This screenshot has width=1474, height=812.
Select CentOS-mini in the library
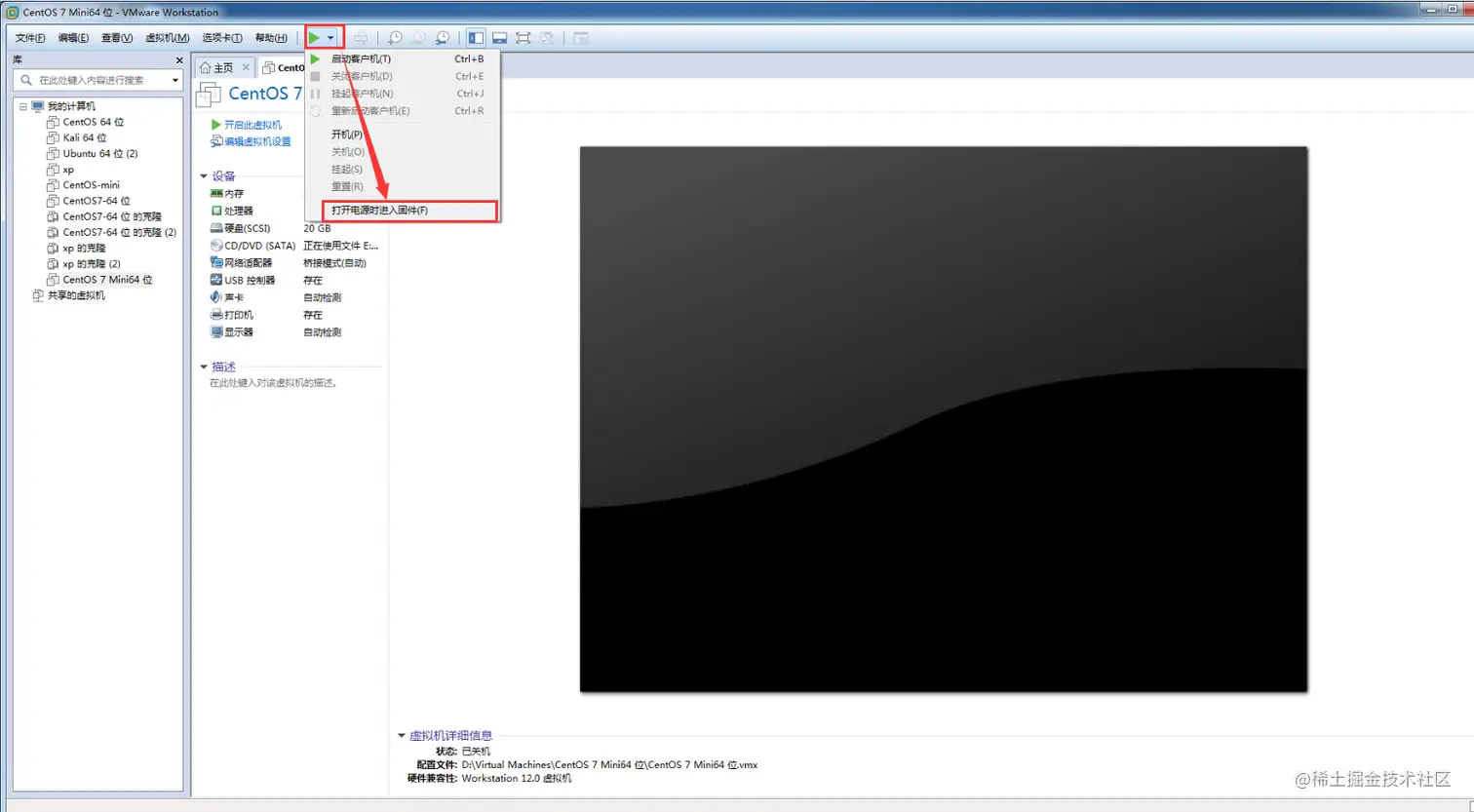tap(92, 185)
